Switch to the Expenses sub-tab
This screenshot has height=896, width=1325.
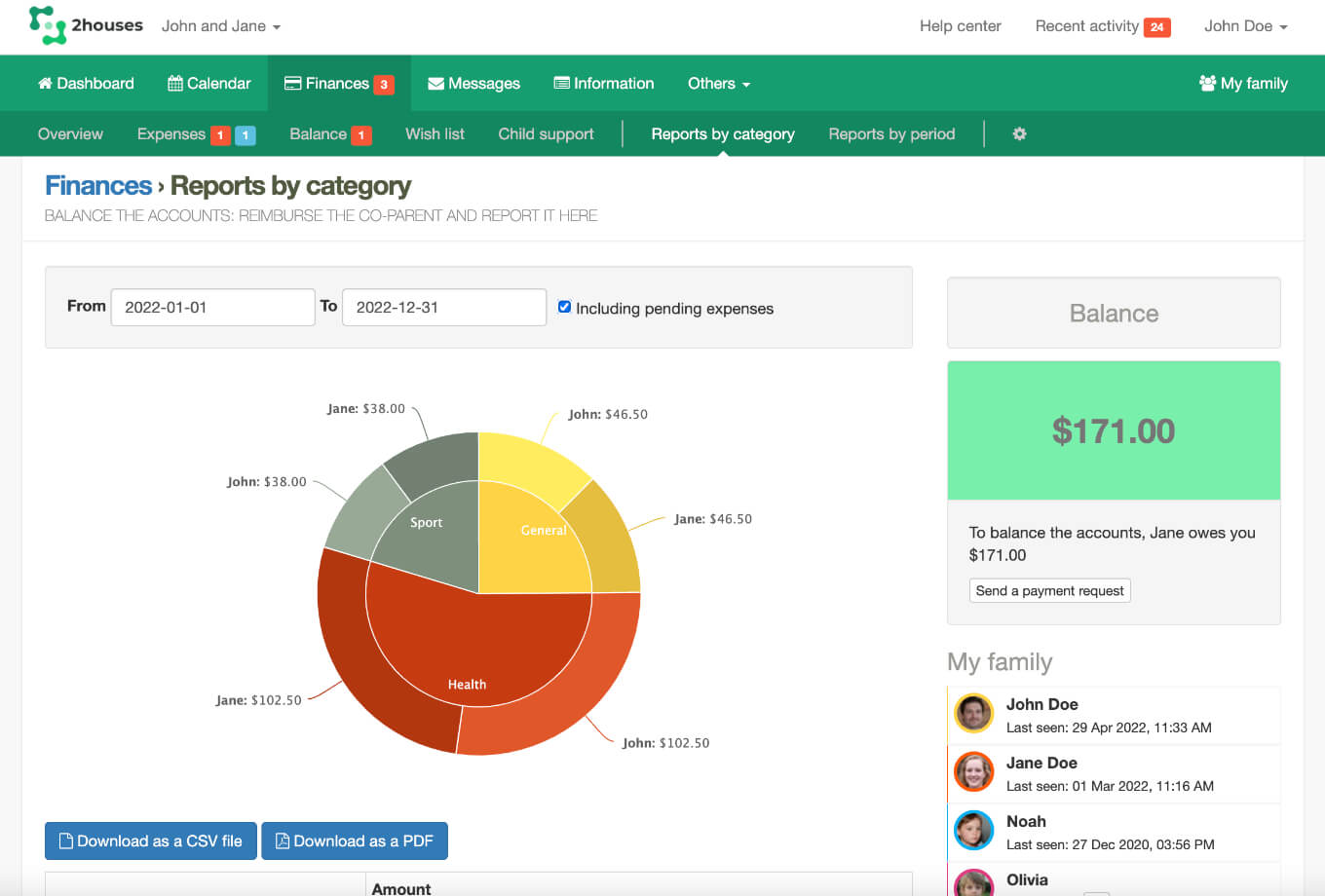click(x=171, y=134)
